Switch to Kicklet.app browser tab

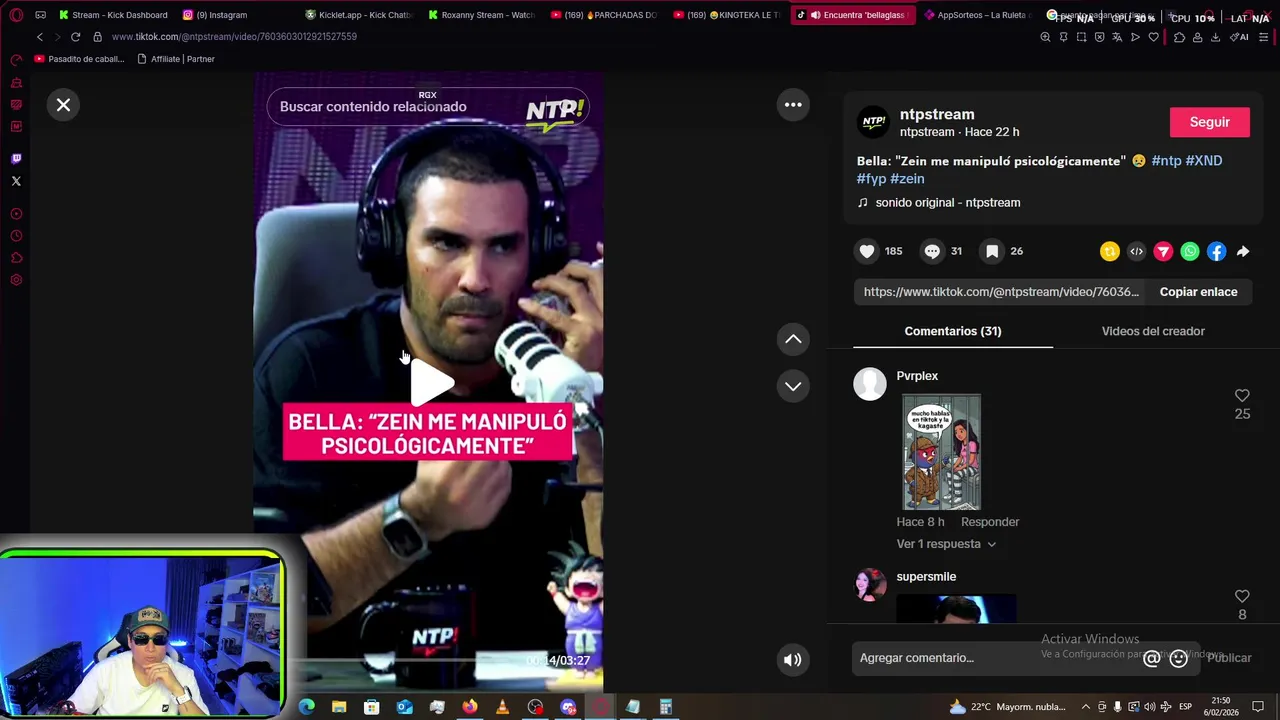360,15
